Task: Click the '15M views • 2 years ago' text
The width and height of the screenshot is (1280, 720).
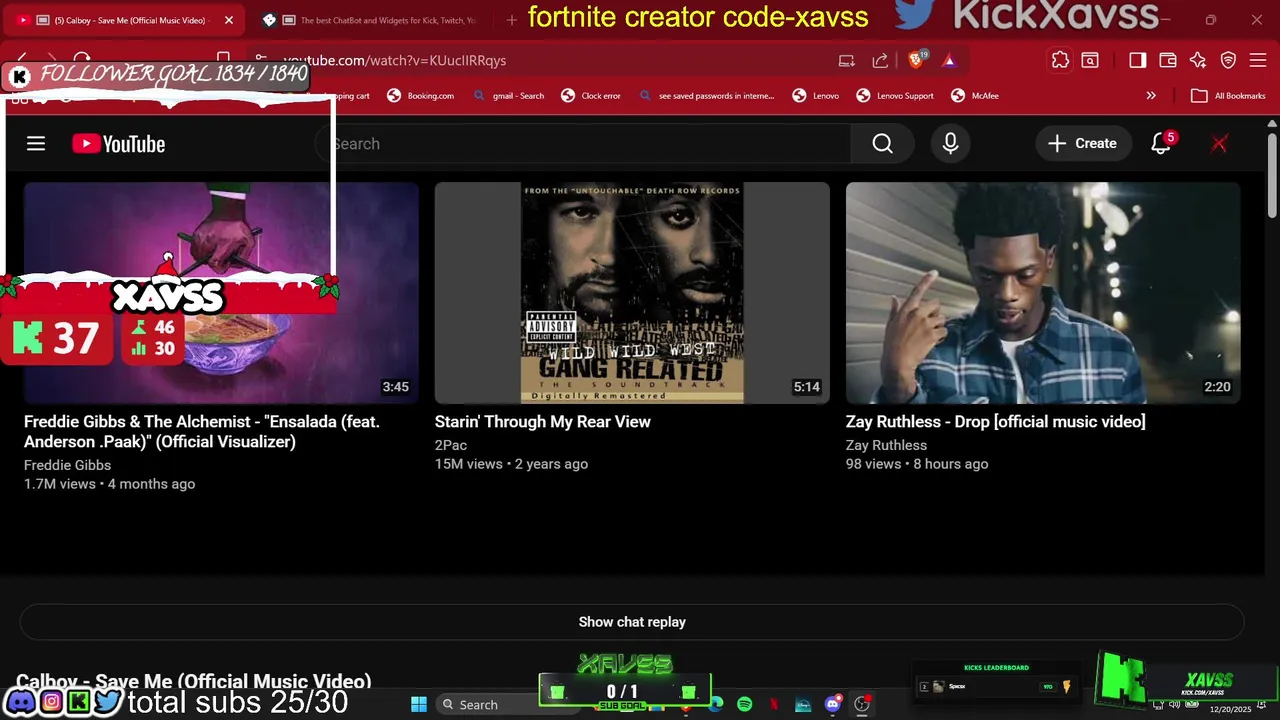Action: [511, 464]
